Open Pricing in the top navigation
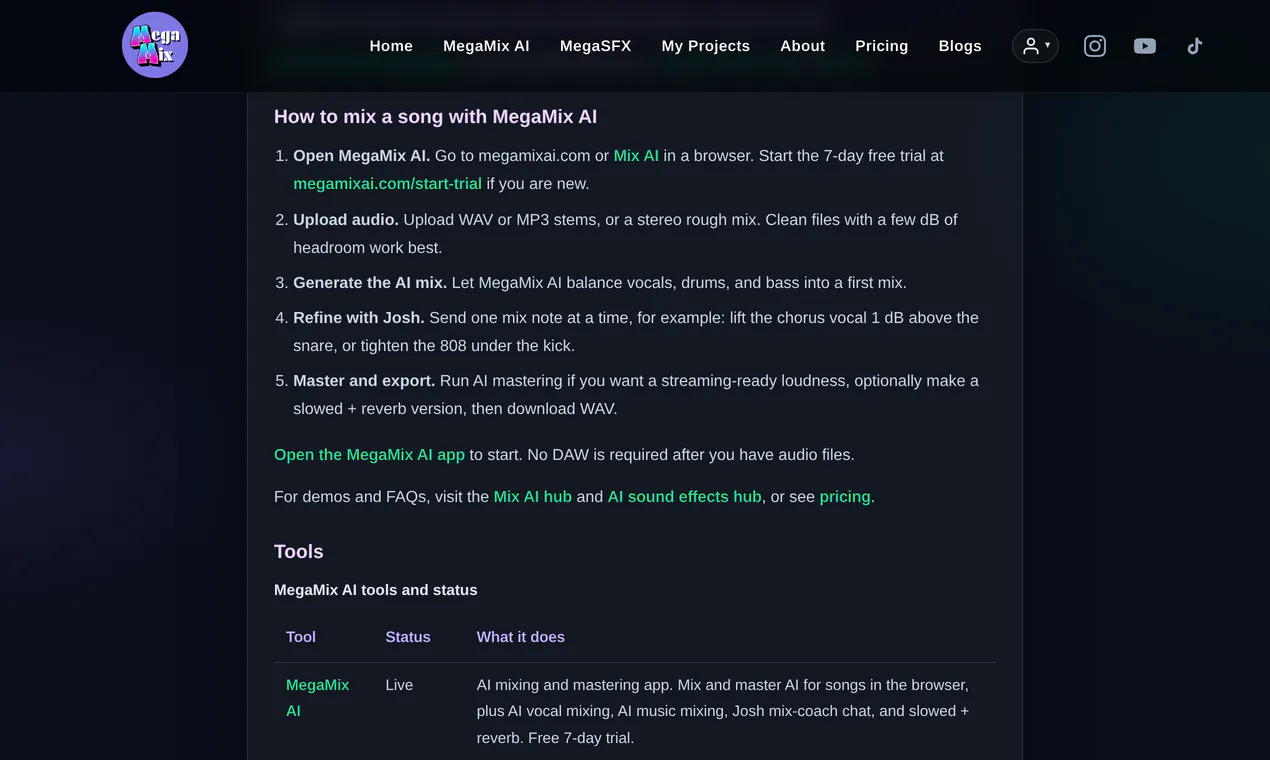Image resolution: width=1270 pixels, height=760 pixels. tap(881, 46)
